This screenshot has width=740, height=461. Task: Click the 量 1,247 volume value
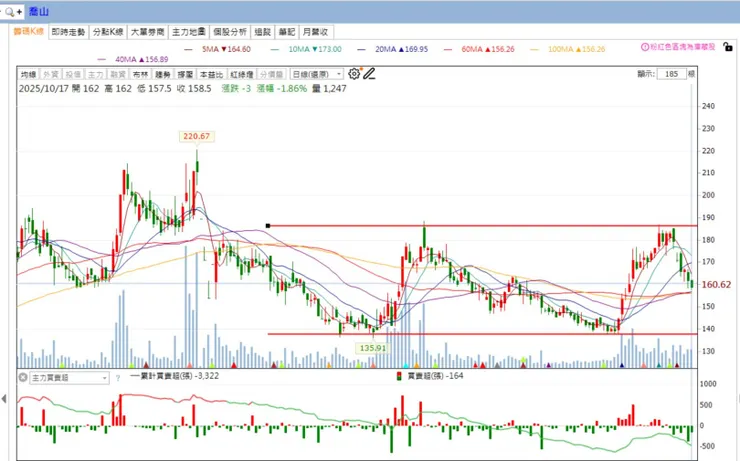click(x=329, y=89)
